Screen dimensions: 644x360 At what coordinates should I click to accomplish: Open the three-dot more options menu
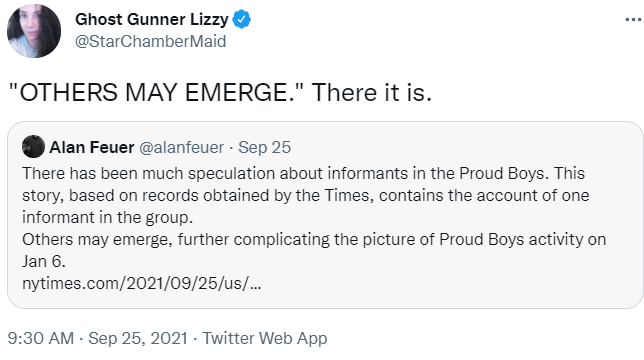click(633, 19)
